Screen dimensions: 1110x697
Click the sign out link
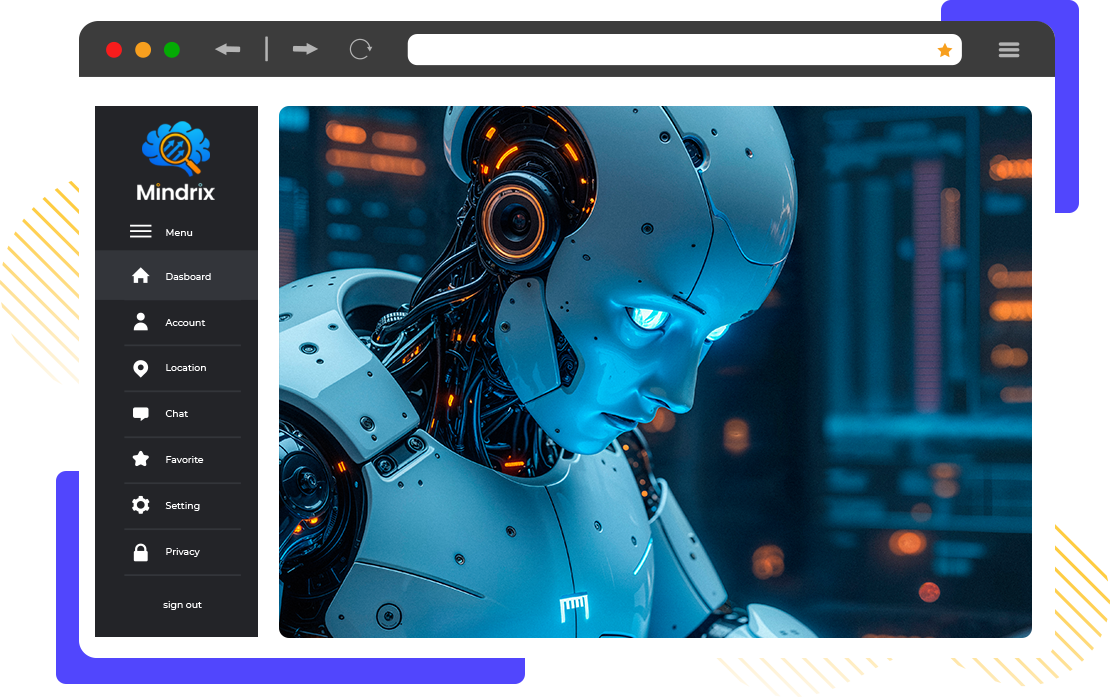(182, 605)
